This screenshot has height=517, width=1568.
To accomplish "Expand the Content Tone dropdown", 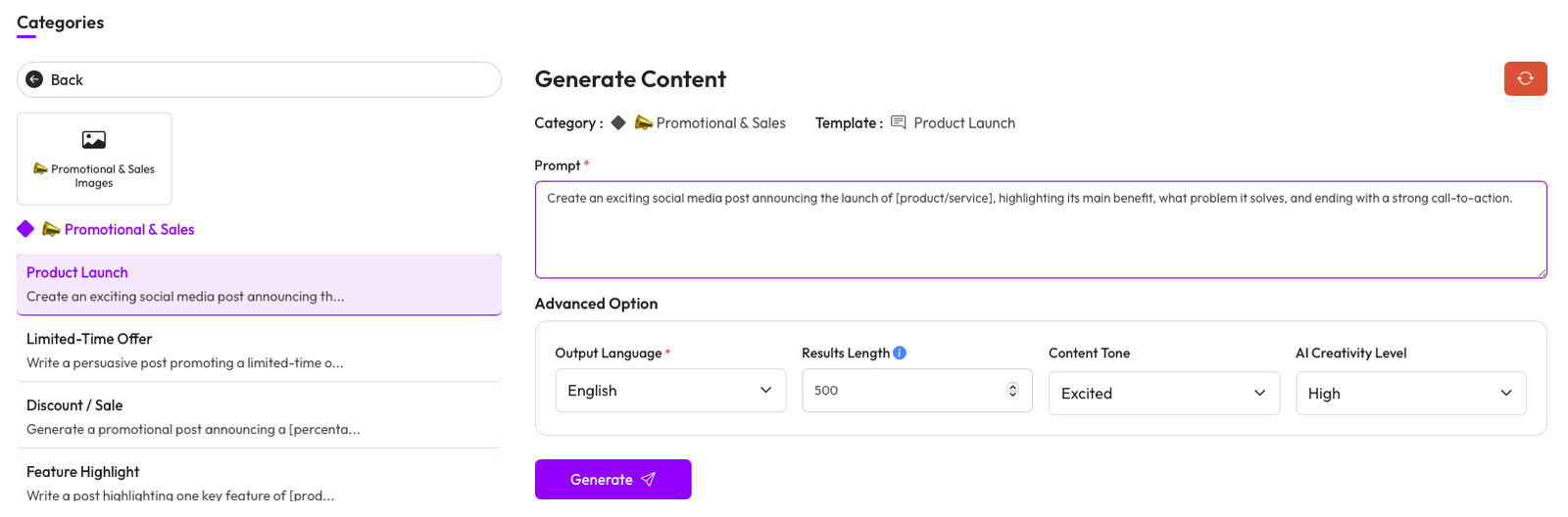I will 1163,393.
